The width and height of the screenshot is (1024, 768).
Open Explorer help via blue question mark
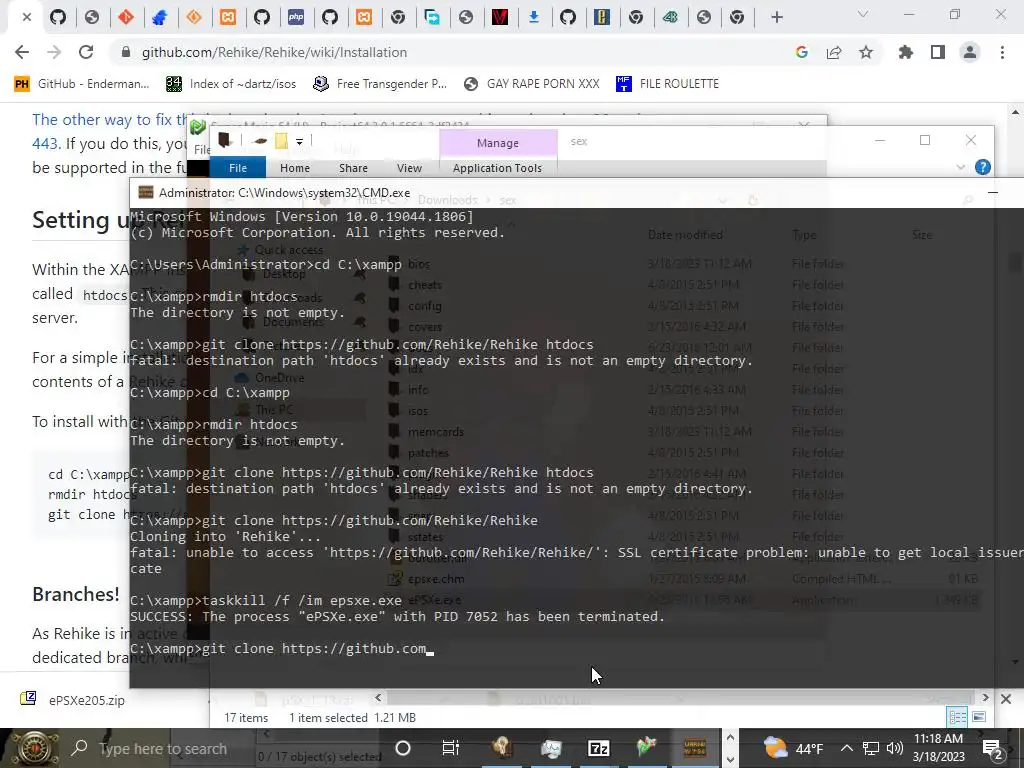click(982, 167)
